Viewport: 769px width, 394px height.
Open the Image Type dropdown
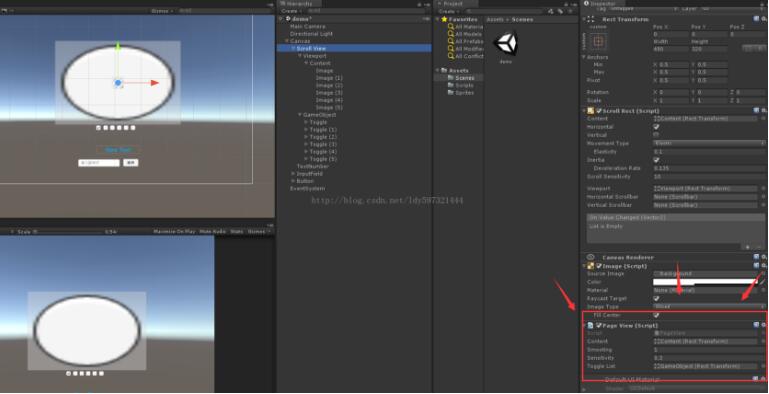point(709,307)
